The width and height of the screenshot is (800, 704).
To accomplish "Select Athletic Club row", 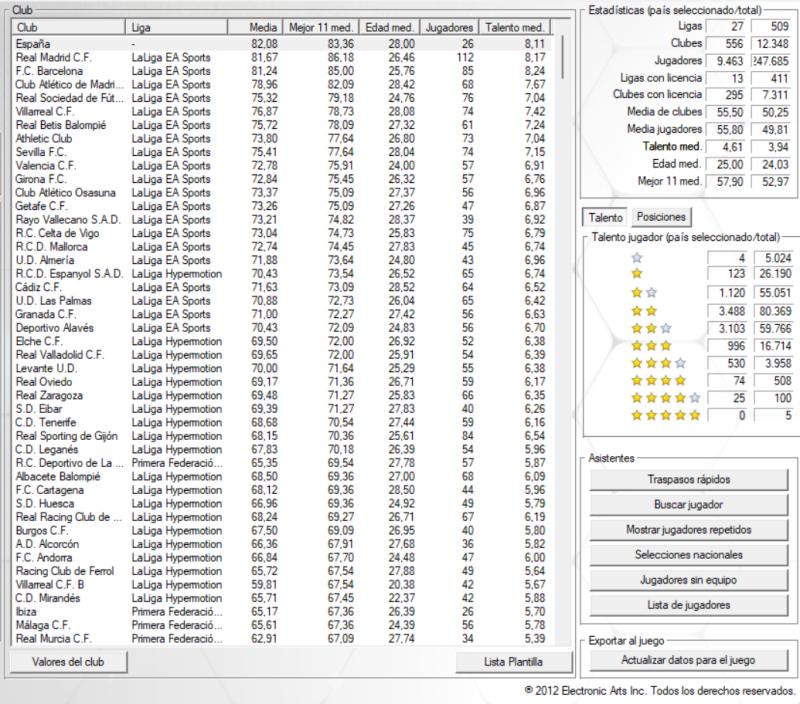I will [284, 138].
